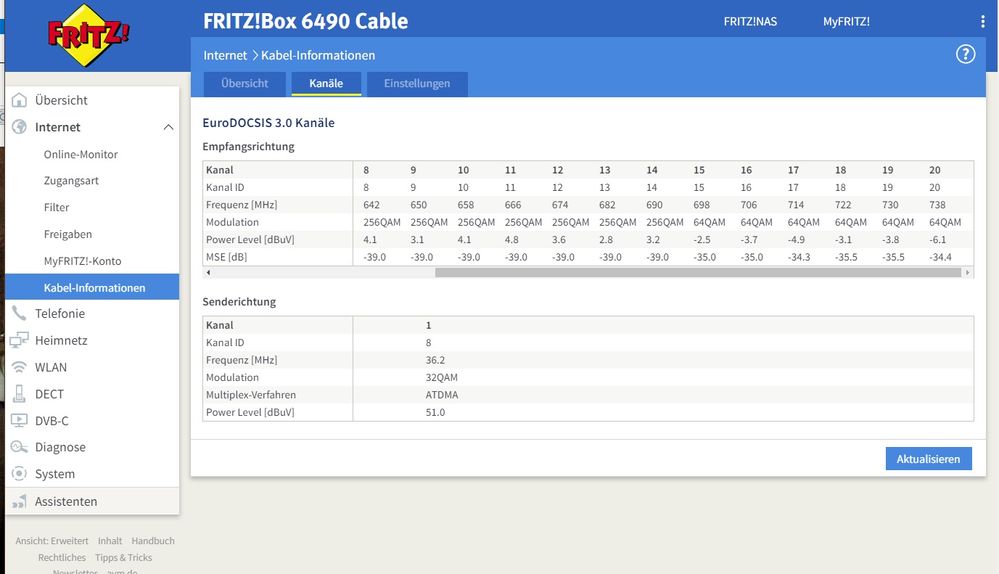Viewport: 999px width, 574px height.
Task: Click the Assistenten wizard icon
Action: click(19, 501)
